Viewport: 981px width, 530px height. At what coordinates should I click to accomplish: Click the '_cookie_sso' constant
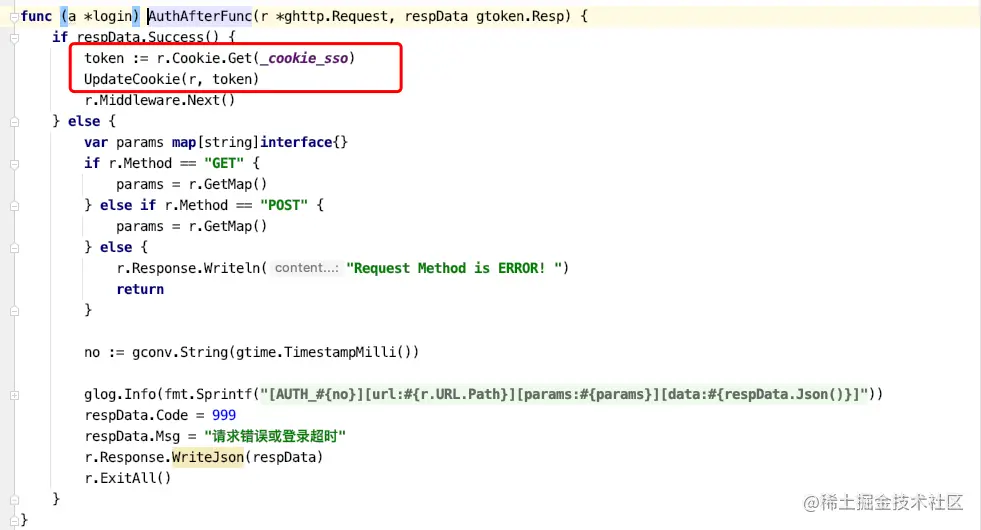(x=304, y=58)
